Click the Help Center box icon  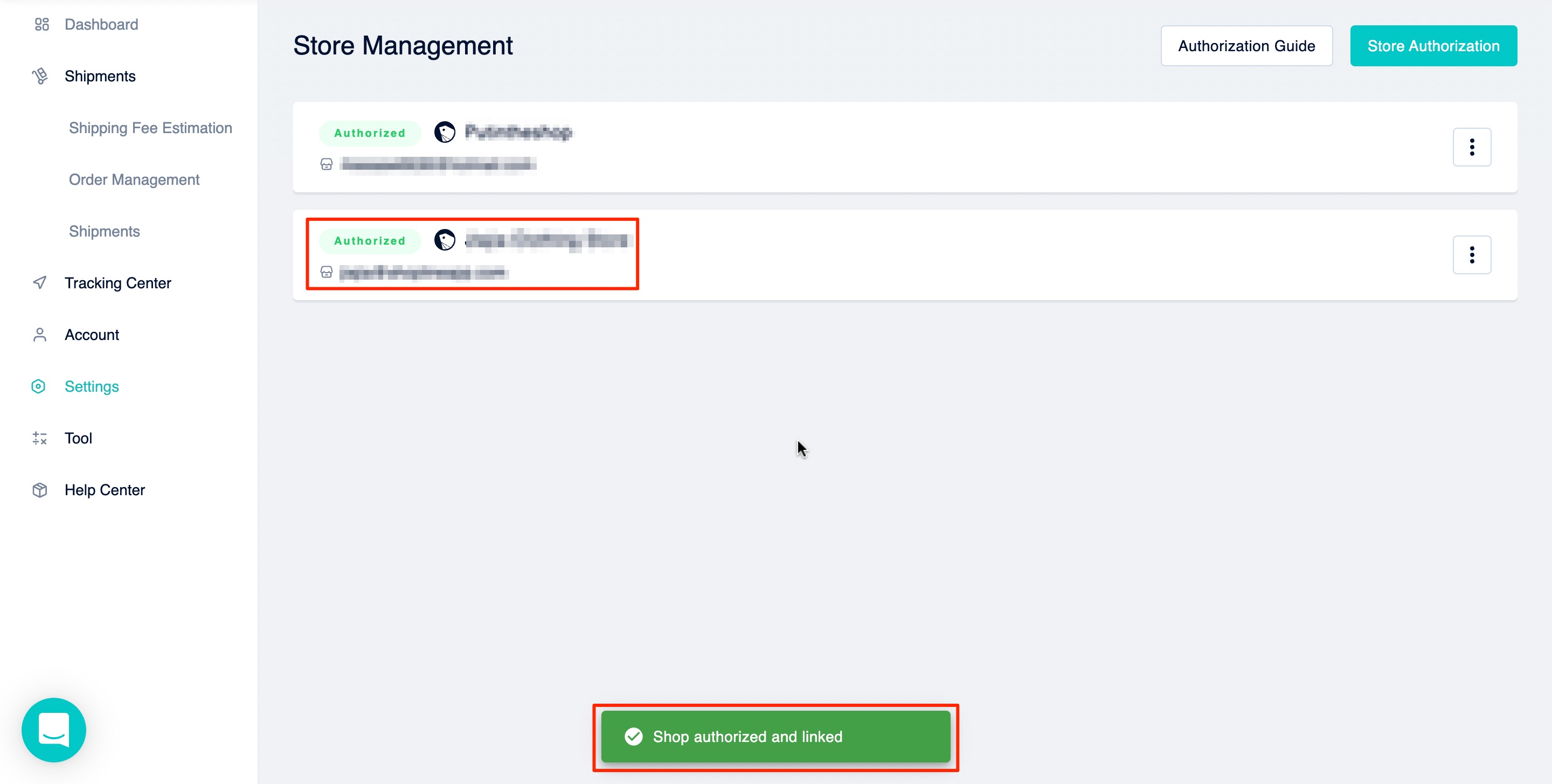click(x=40, y=490)
